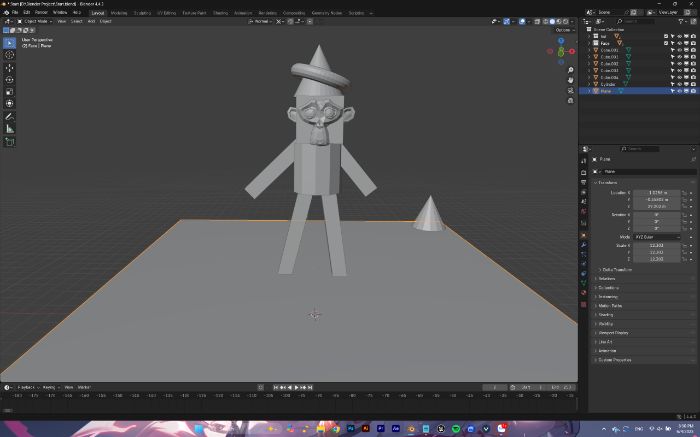
Task: Switch viewport shading to Wireframe
Action: (546, 21)
